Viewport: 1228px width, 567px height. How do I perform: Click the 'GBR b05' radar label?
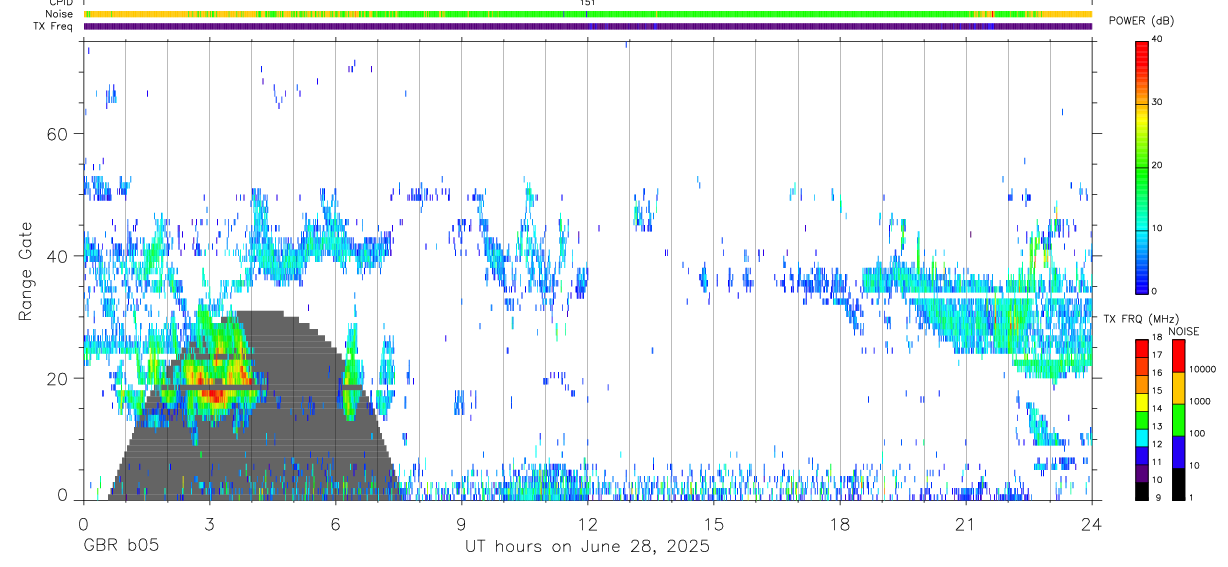(x=120, y=547)
